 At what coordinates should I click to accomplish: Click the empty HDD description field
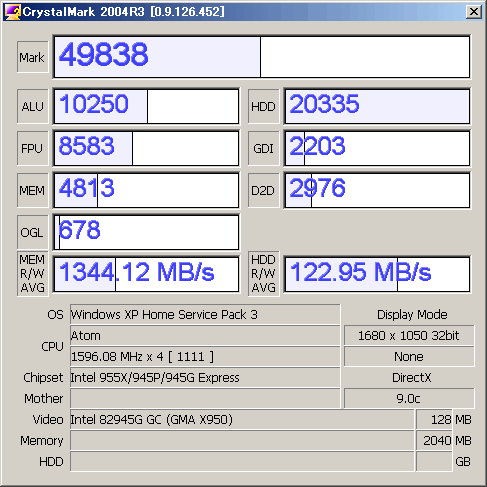(242, 461)
